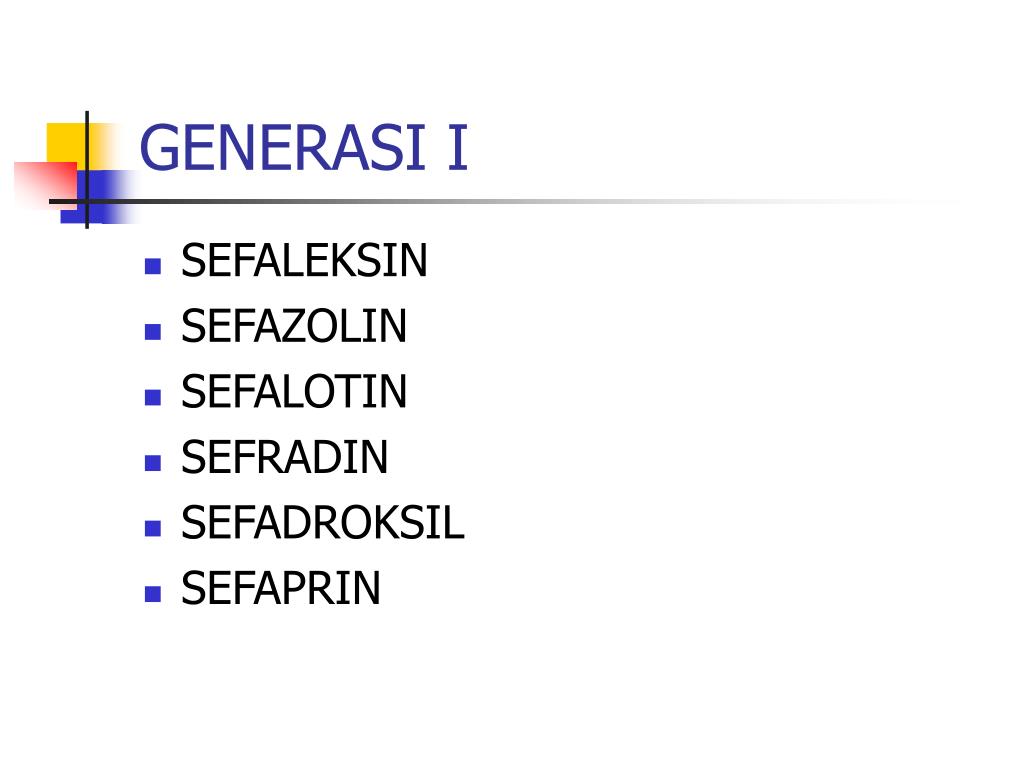This screenshot has height=768, width=1024.
Task: Click the SEFAPRIN list item
Action: pyautogui.click(x=281, y=588)
